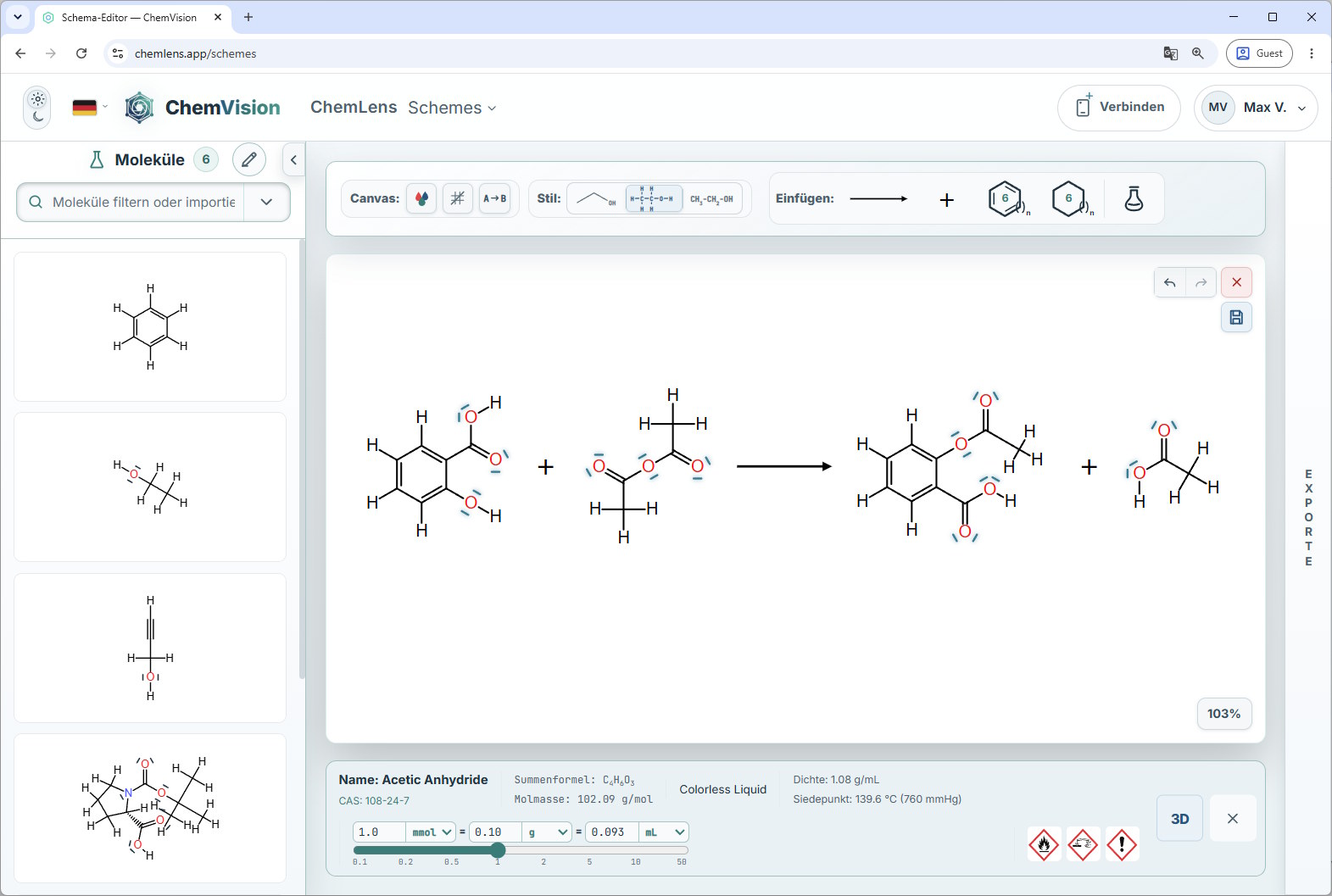
Task: Select the ethanol molecule thumbnail
Action: [150, 487]
